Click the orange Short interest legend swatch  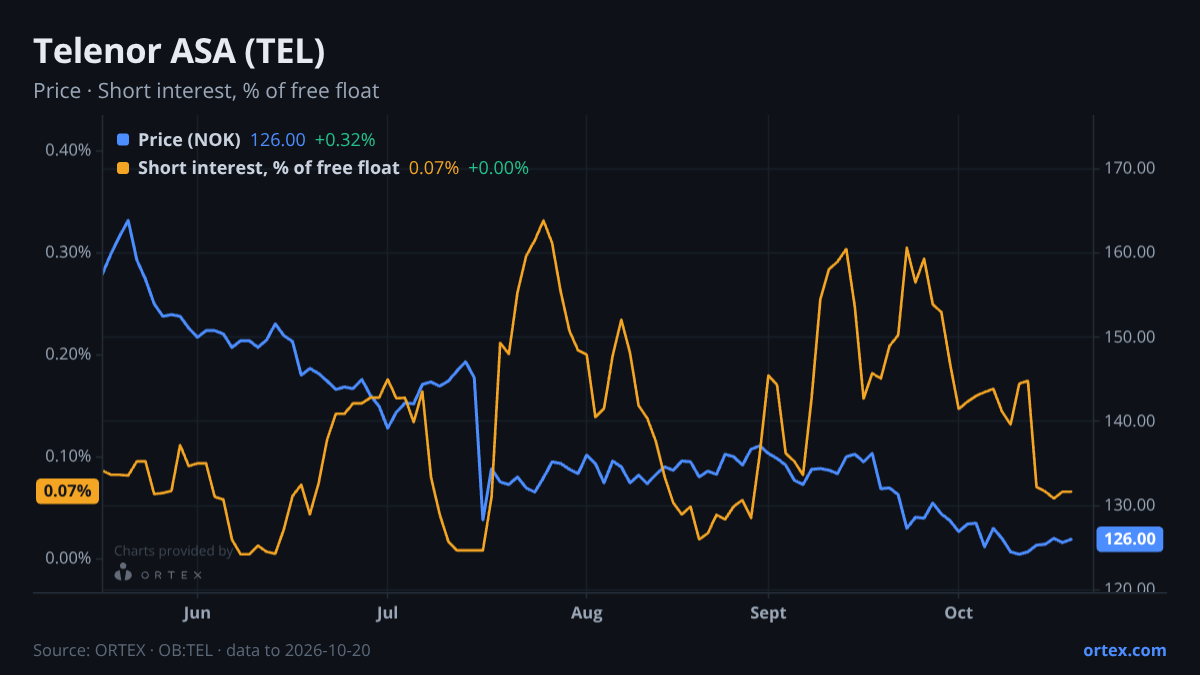123,168
